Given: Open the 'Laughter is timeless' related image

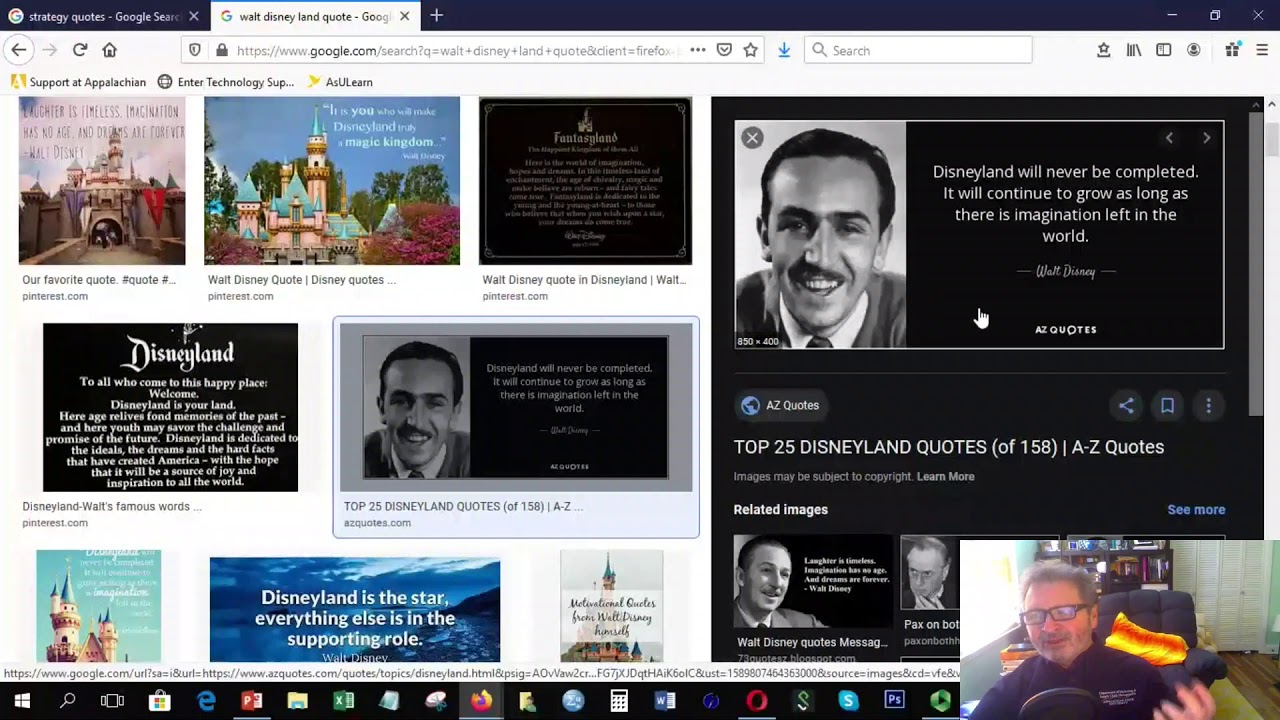Looking at the screenshot, I should (x=813, y=581).
